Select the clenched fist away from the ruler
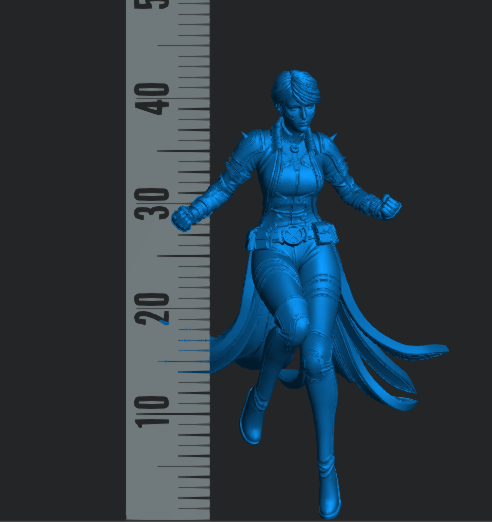This screenshot has height=522, width=492. pyautogui.click(x=390, y=207)
